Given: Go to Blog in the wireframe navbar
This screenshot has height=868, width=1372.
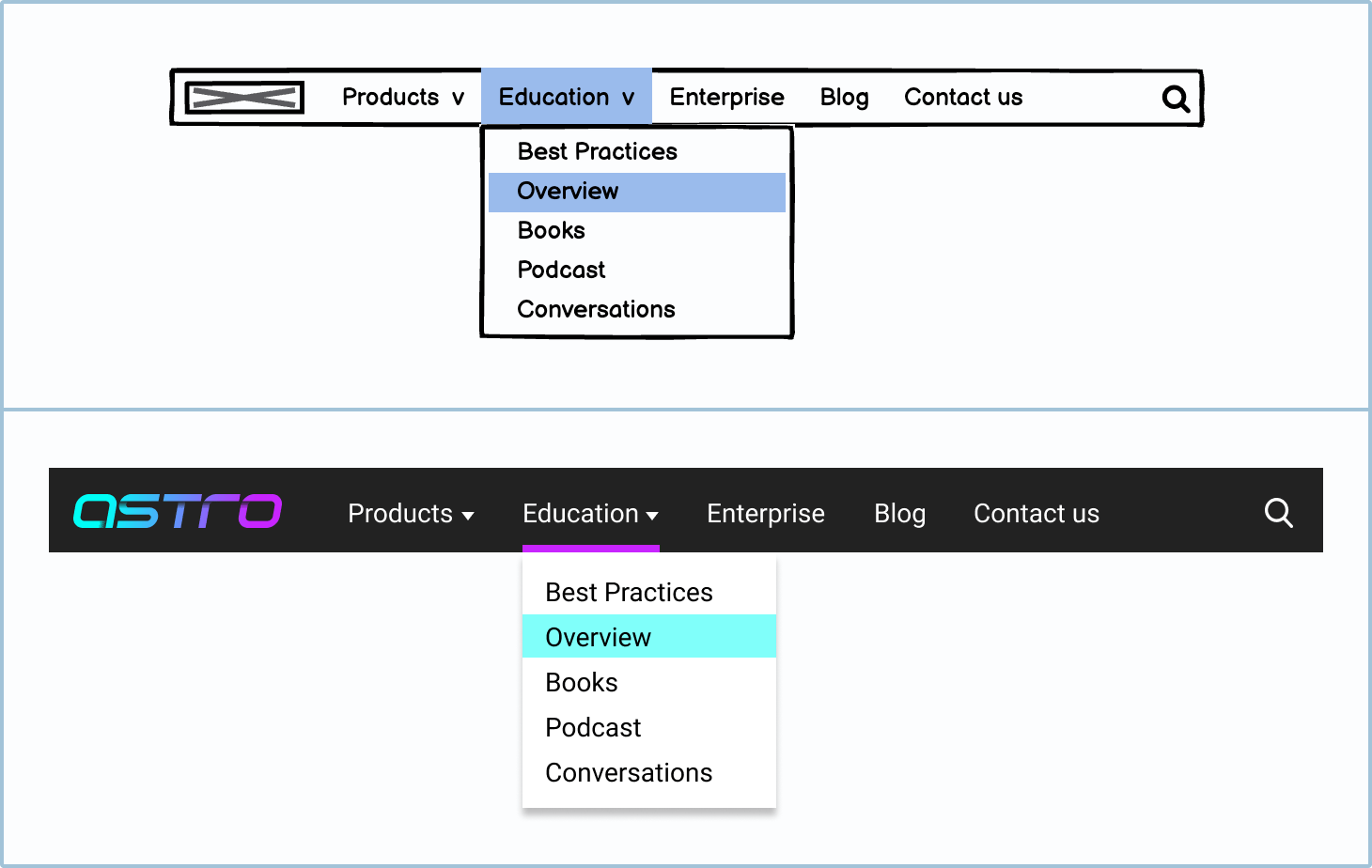Looking at the screenshot, I should (x=844, y=98).
